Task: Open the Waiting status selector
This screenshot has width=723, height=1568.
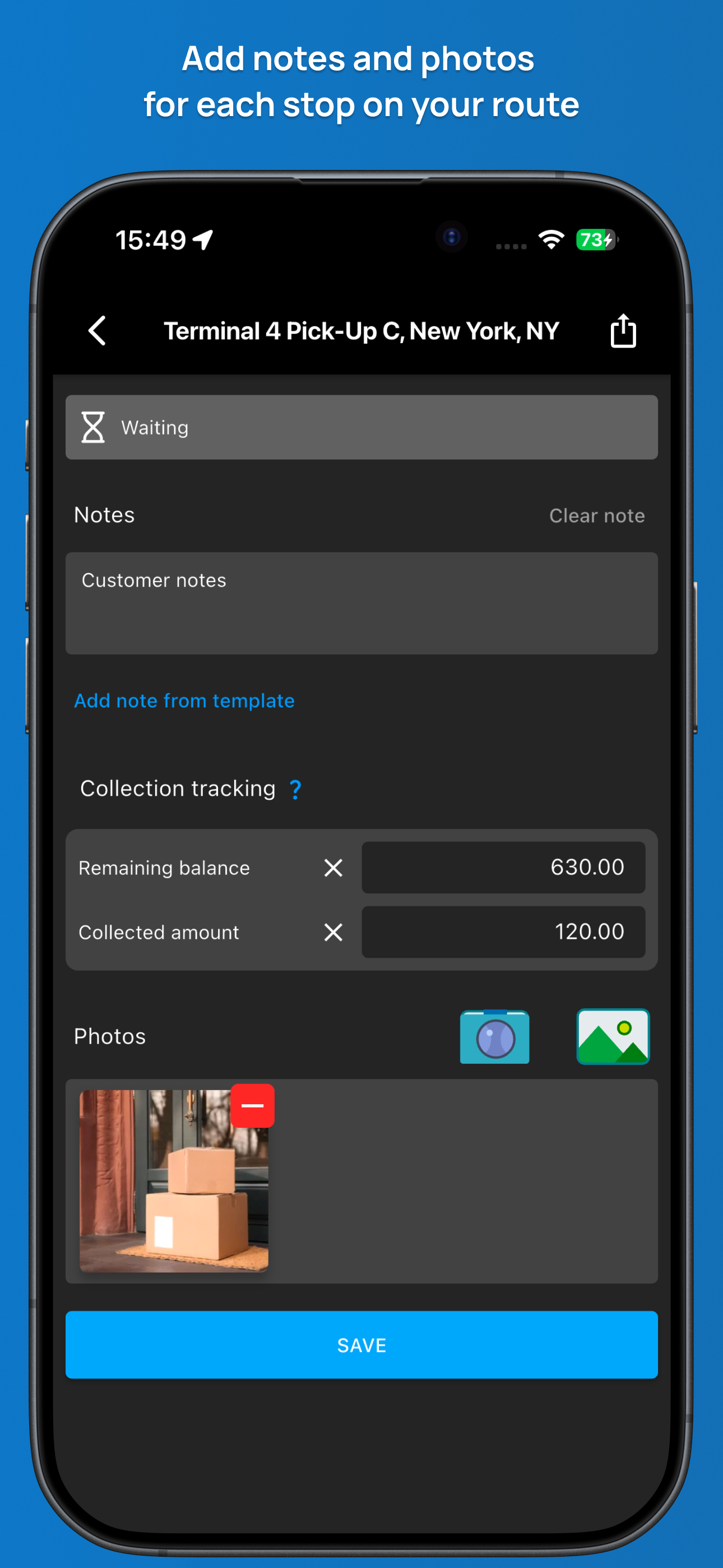Action: [x=361, y=427]
